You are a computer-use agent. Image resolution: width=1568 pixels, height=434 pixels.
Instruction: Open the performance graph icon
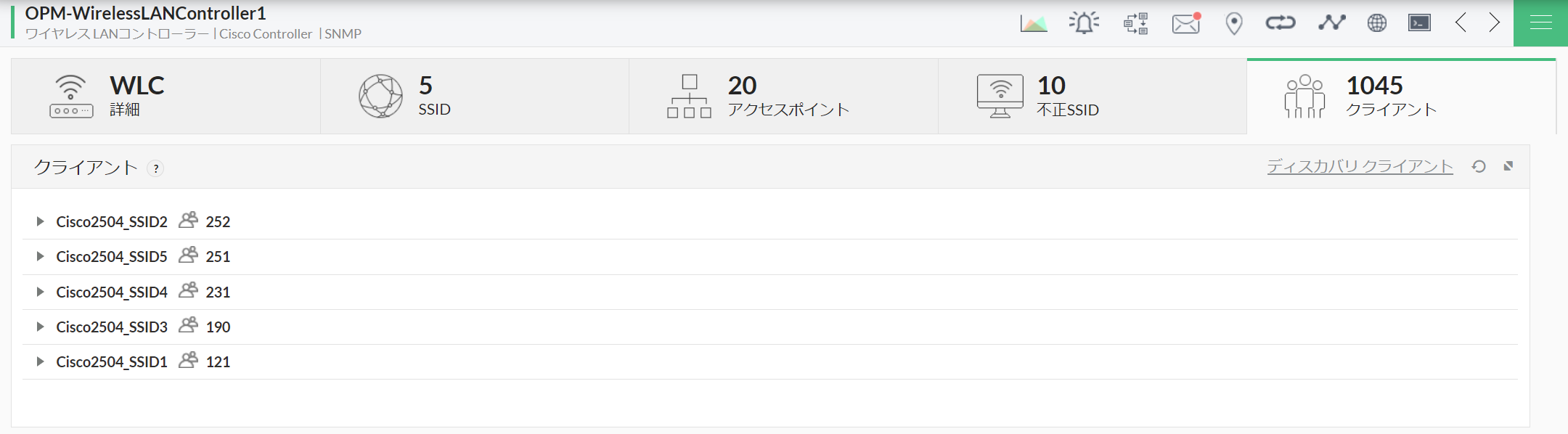click(1034, 23)
